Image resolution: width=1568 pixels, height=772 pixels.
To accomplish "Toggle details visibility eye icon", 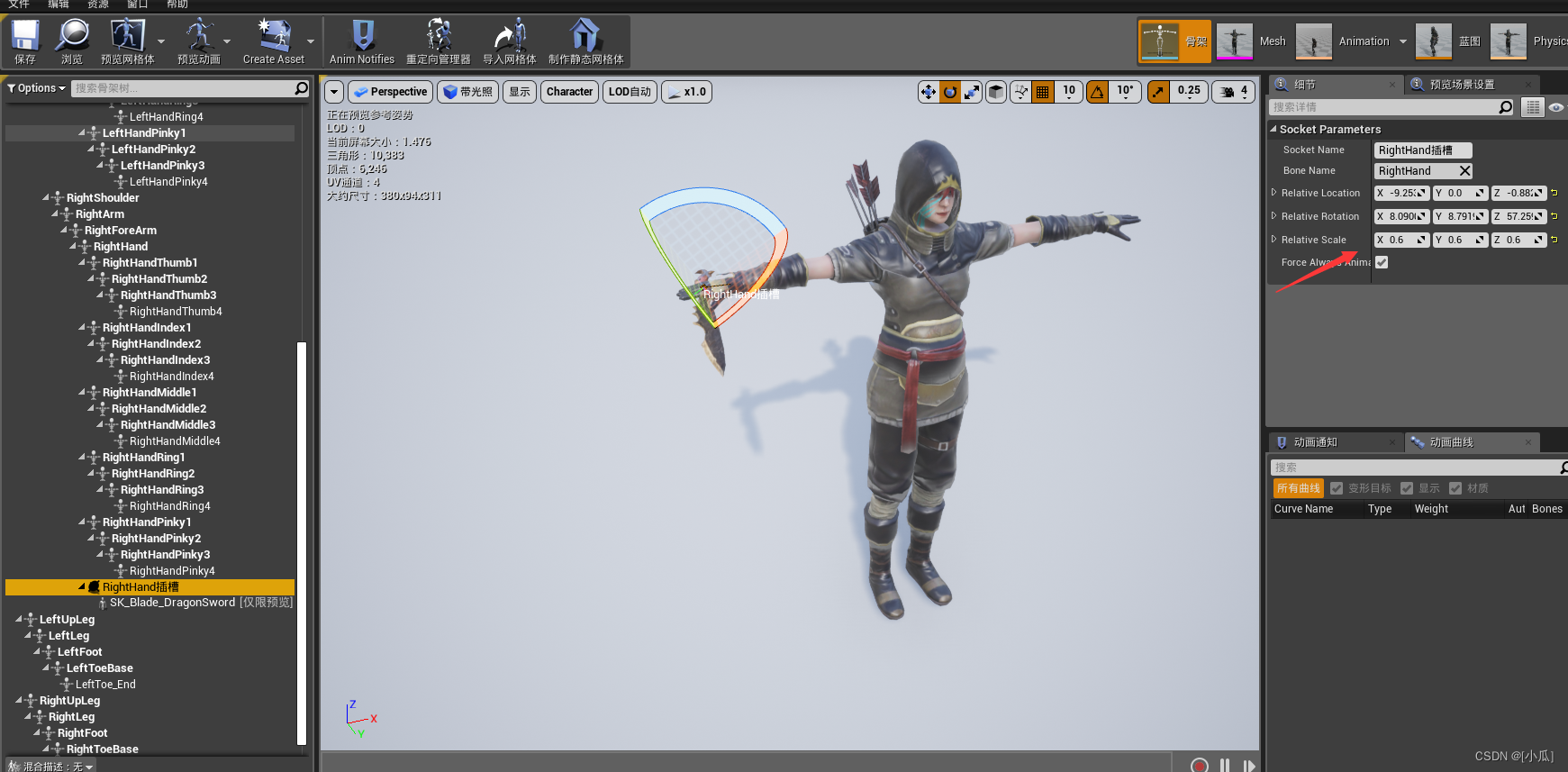I will click(x=1556, y=107).
